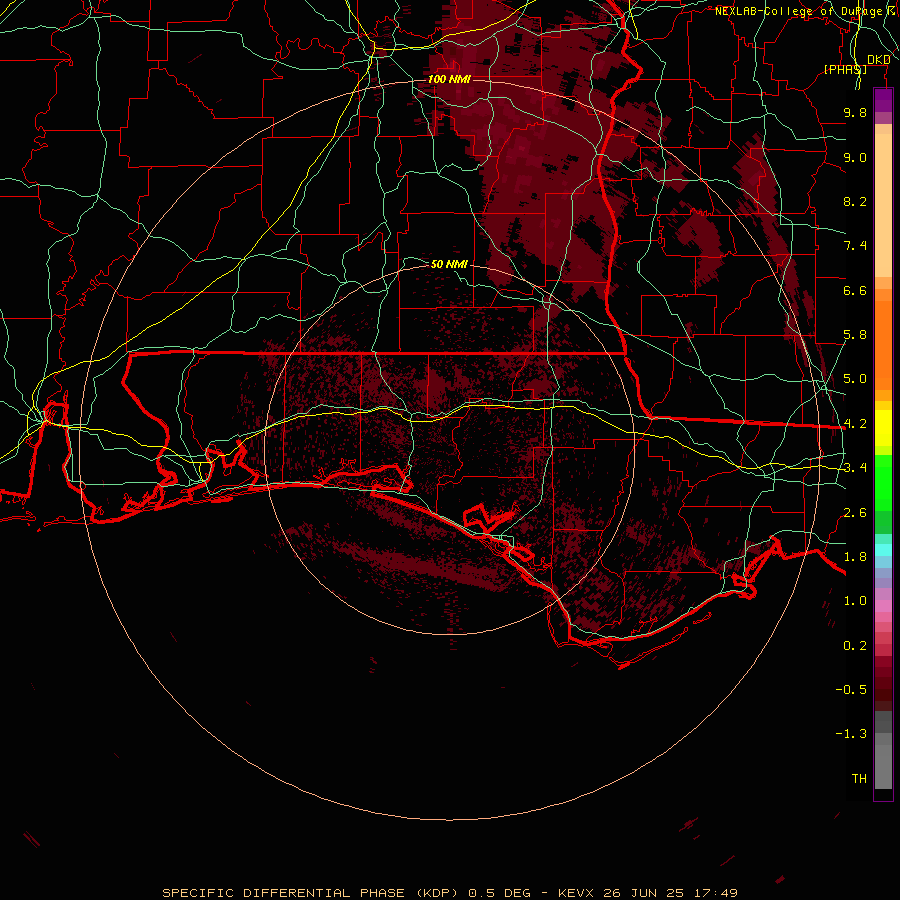Screen dimensions: 900x900
Task: Click the TH threshold label
Action: click(859, 779)
